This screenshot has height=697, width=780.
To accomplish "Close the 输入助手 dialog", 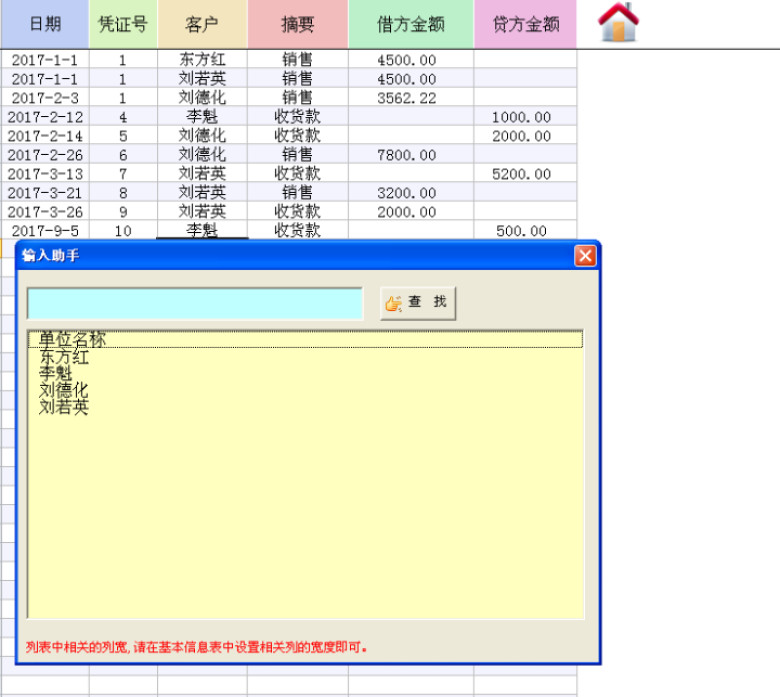I will pos(585,256).
